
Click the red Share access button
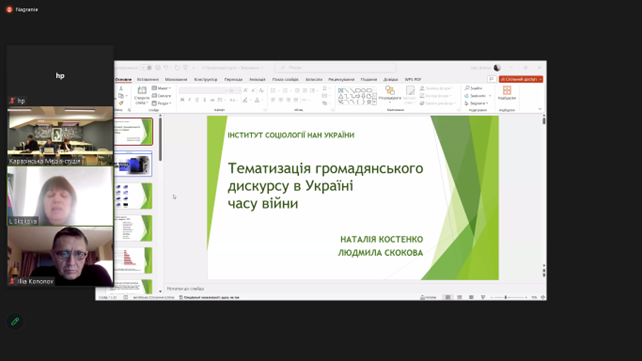pos(521,79)
